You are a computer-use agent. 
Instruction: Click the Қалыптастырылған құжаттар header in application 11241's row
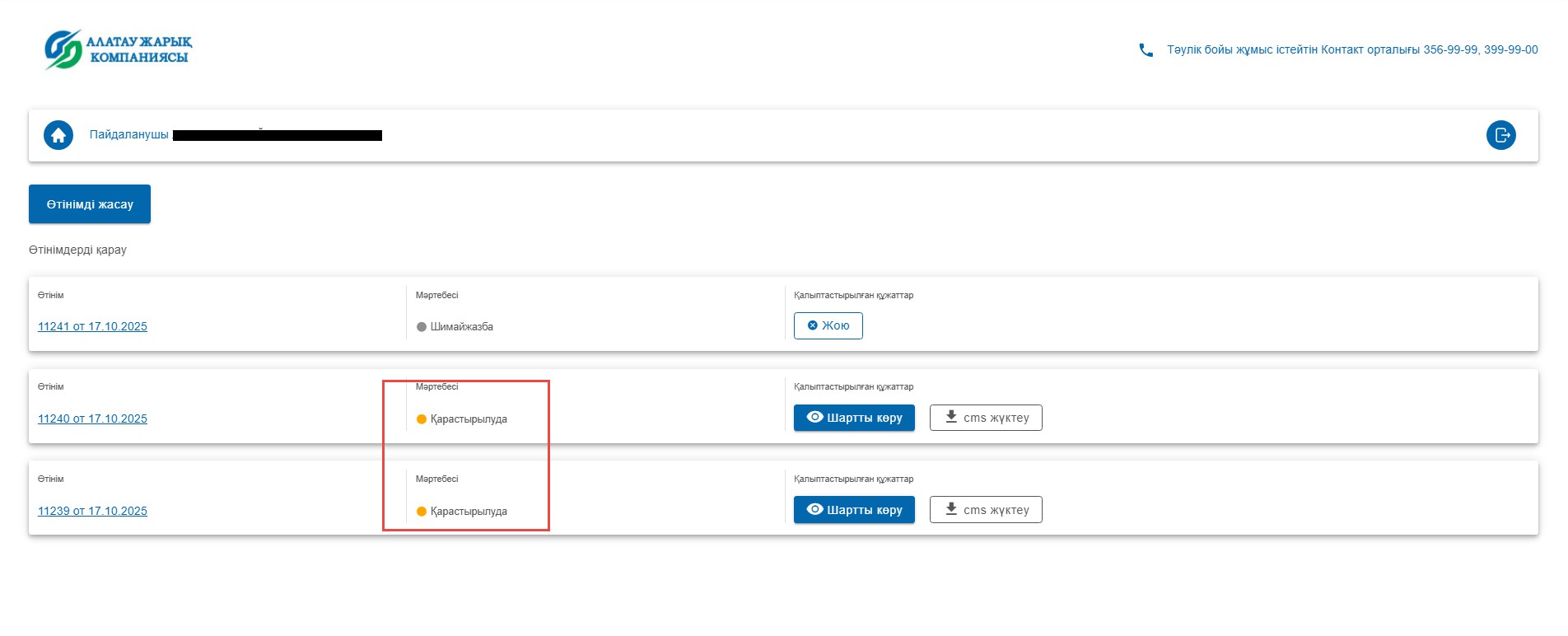coord(853,295)
